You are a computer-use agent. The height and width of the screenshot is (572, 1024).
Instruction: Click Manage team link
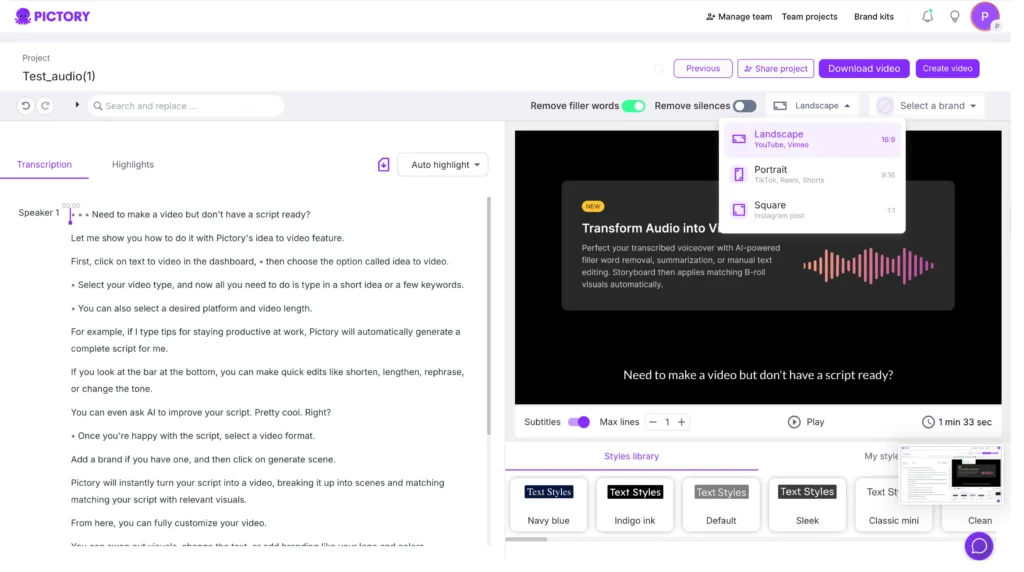pyautogui.click(x=739, y=16)
